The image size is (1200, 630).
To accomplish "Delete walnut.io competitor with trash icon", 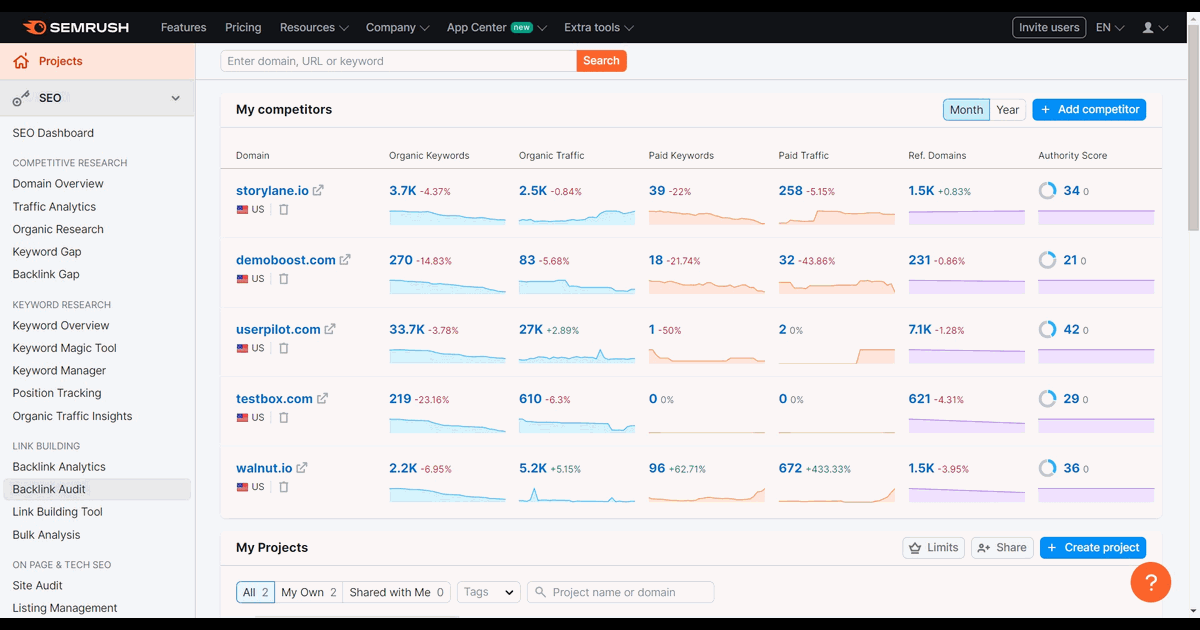I will 284,487.
